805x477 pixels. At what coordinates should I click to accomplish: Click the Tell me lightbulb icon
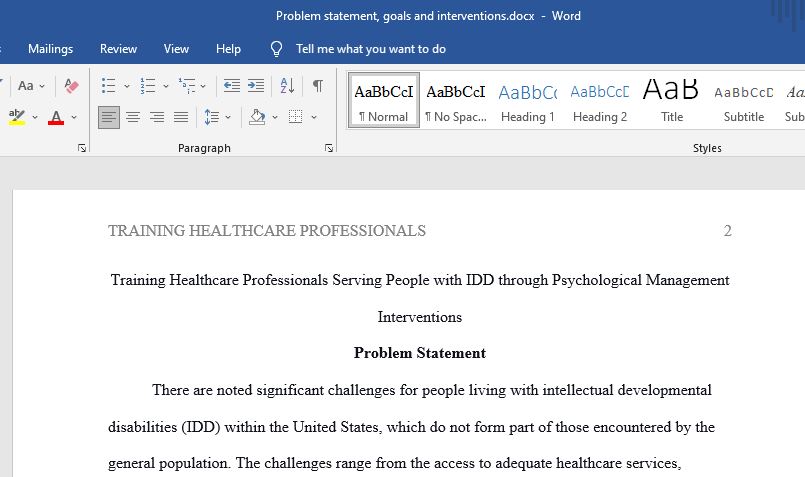pos(276,49)
